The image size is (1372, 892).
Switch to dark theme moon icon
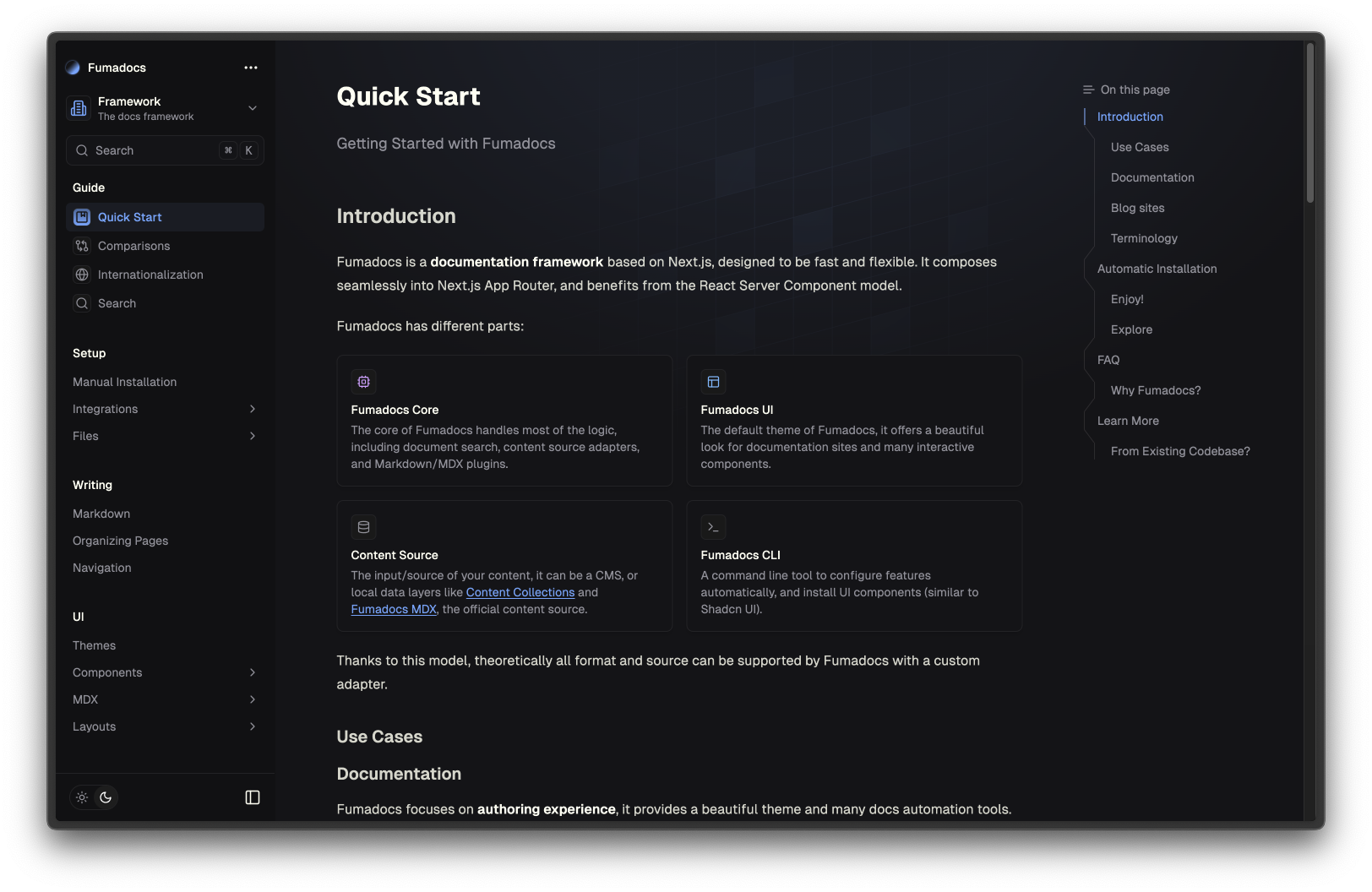(106, 797)
